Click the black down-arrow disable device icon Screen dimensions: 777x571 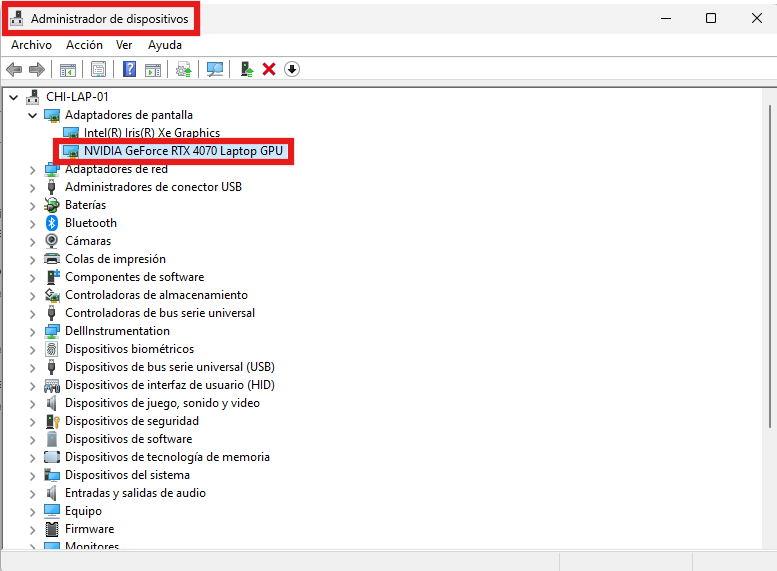291,69
